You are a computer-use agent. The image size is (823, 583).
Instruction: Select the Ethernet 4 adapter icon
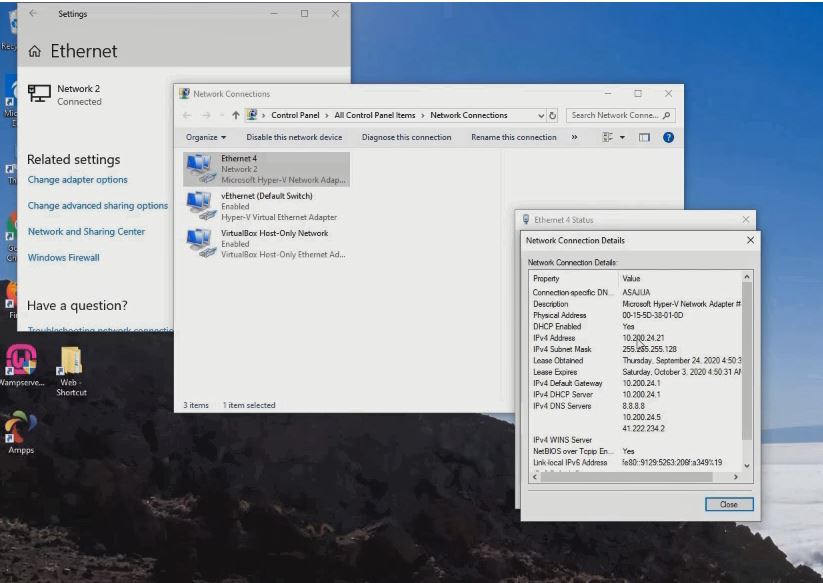tap(200, 168)
